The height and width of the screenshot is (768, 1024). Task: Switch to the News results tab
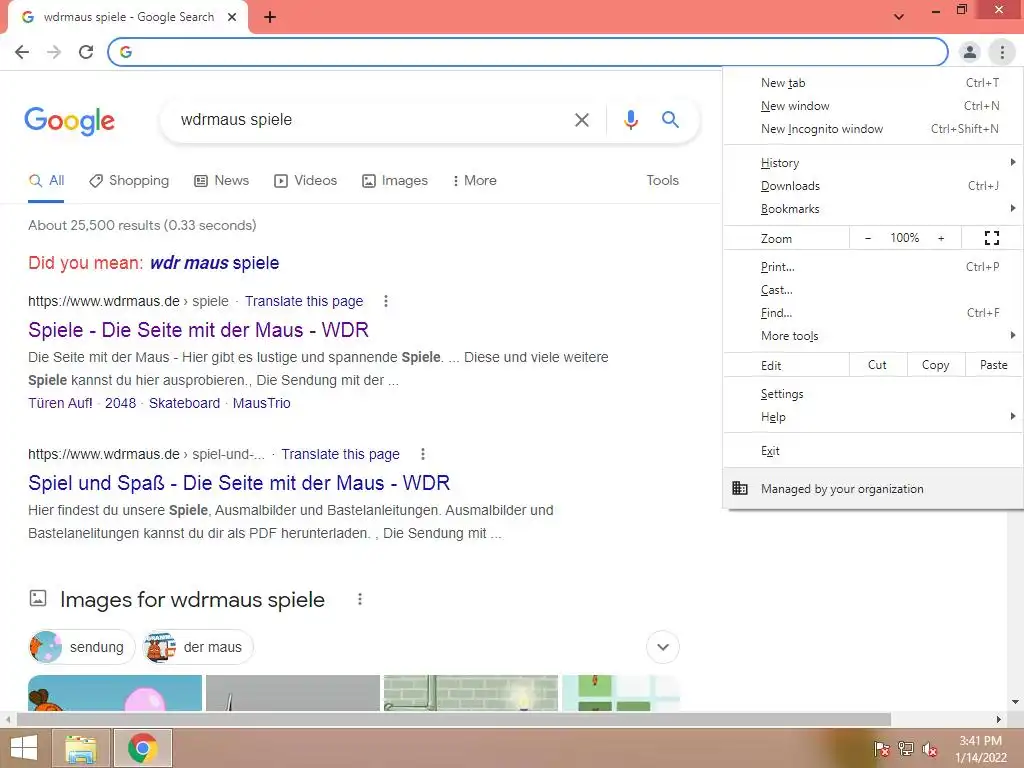click(x=221, y=180)
